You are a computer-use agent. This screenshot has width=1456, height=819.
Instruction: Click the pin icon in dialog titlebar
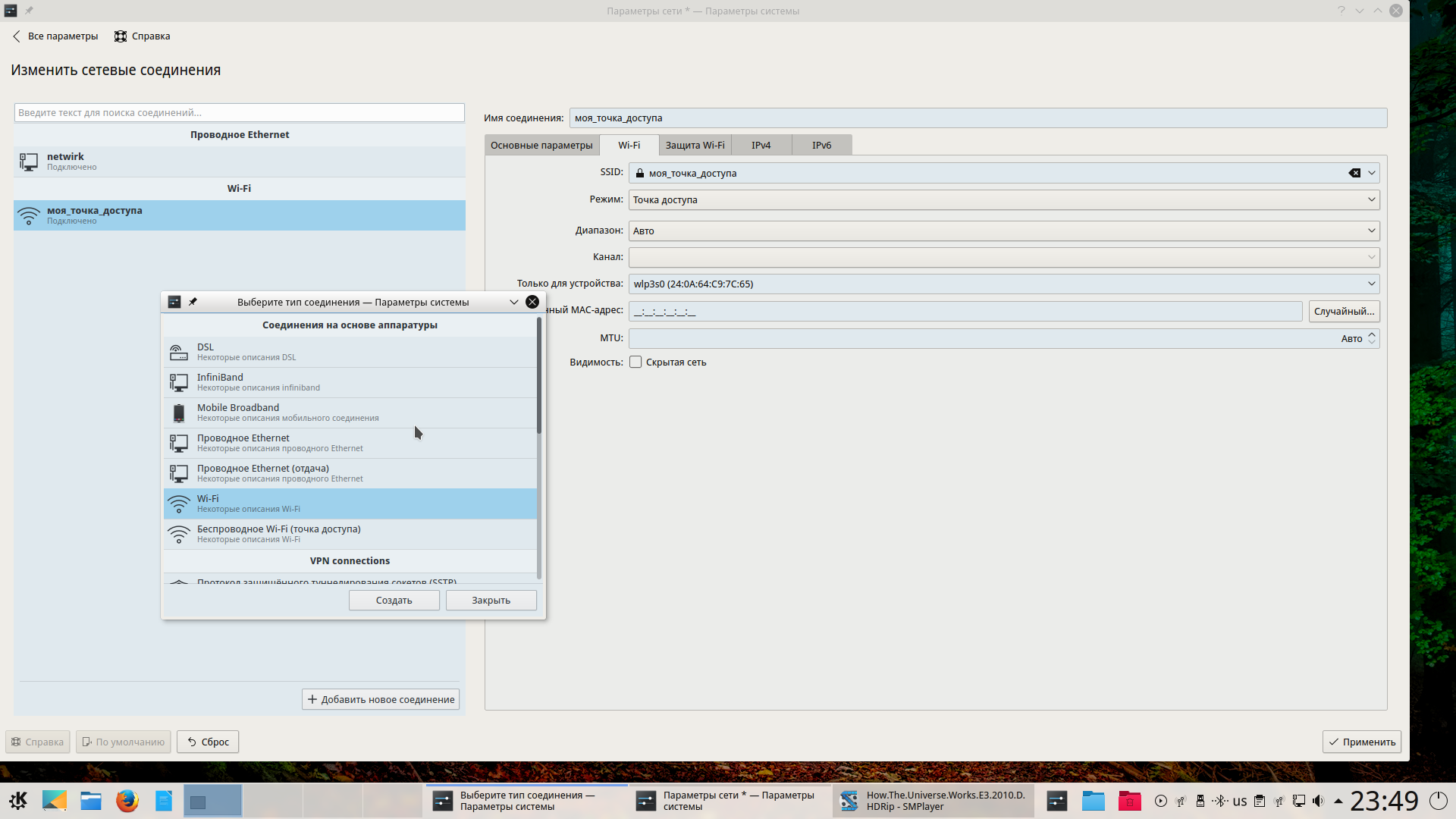(x=193, y=302)
